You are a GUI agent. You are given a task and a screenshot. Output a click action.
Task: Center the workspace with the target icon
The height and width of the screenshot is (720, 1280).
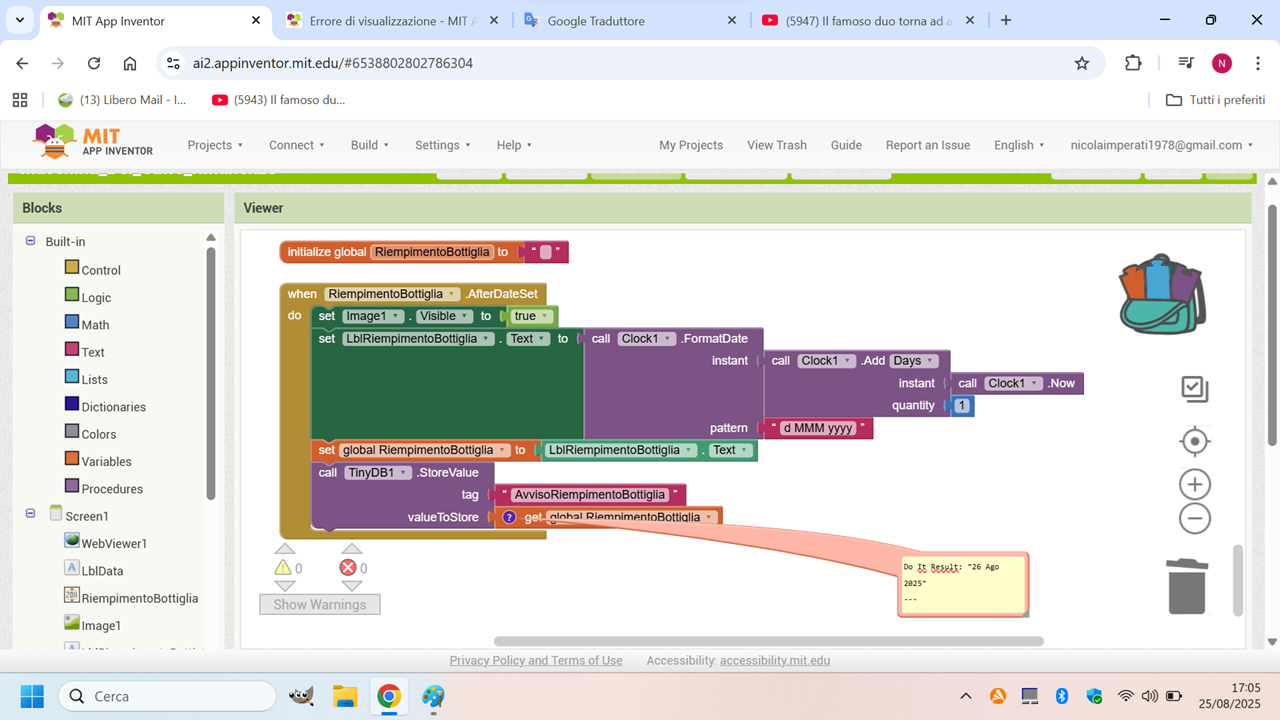click(1195, 441)
